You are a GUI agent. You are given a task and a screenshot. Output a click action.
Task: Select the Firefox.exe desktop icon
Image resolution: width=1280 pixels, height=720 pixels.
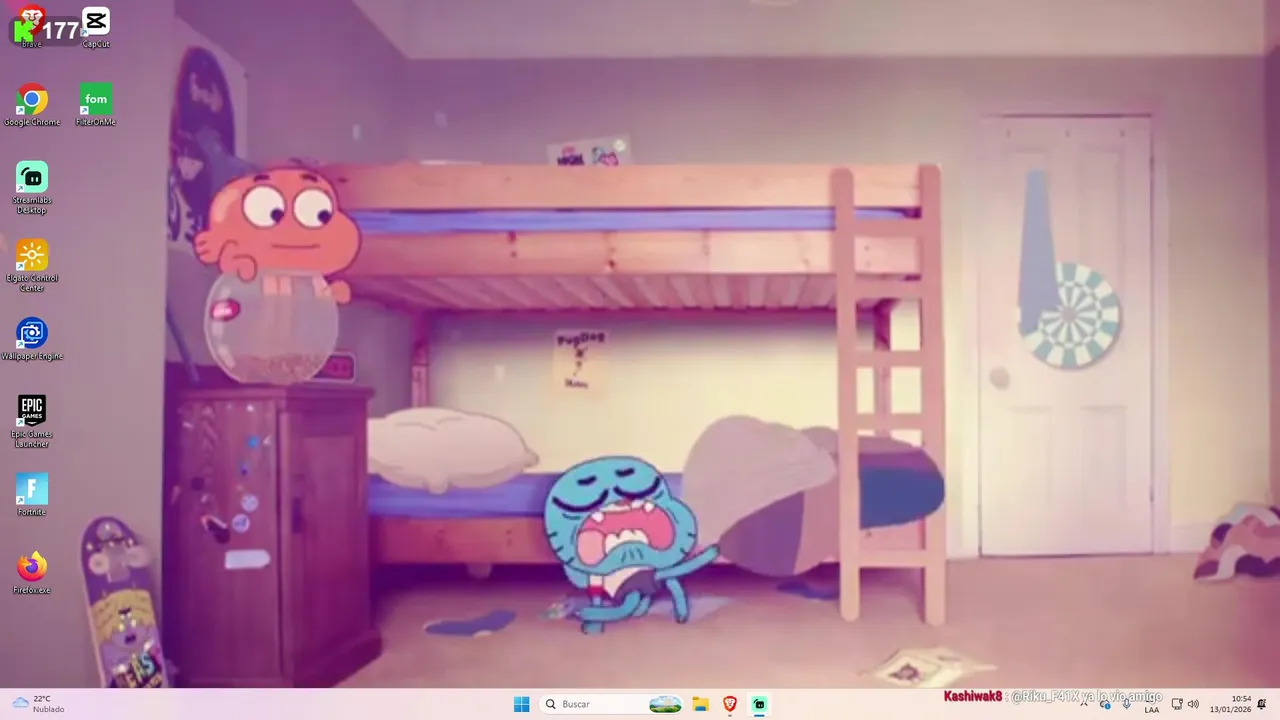click(x=32, y=573)
